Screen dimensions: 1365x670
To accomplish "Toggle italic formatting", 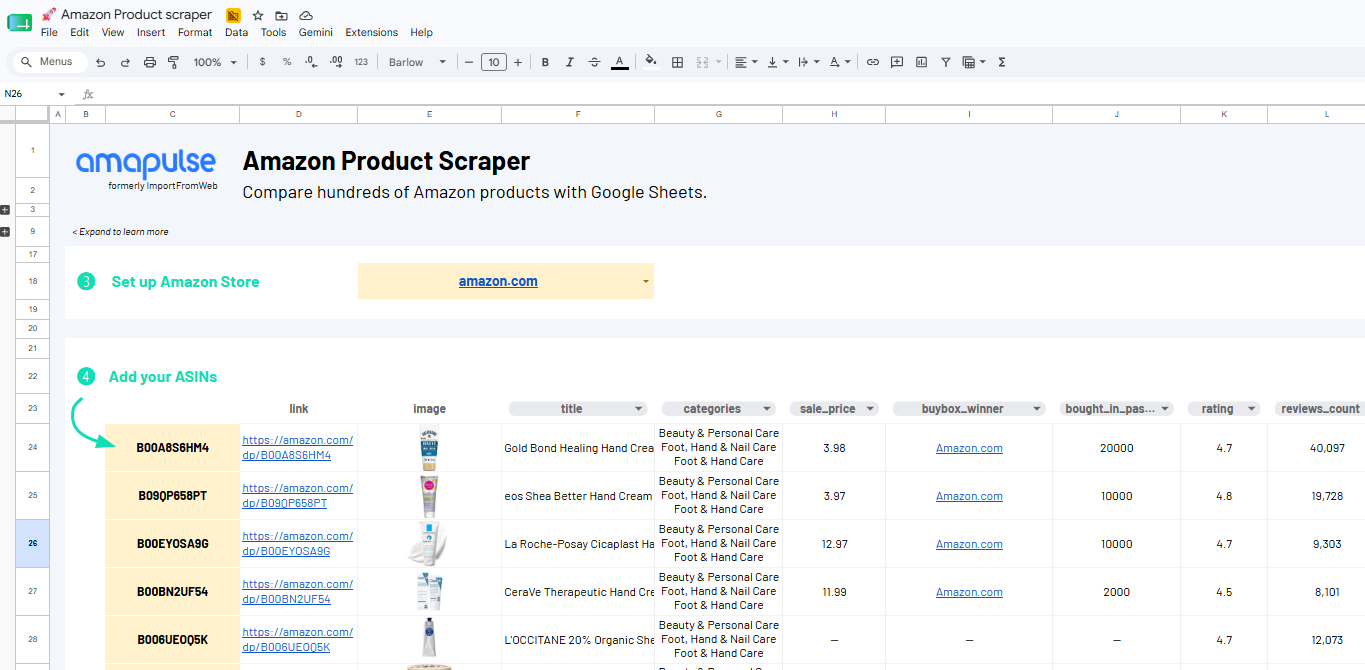I will [570, 62].
